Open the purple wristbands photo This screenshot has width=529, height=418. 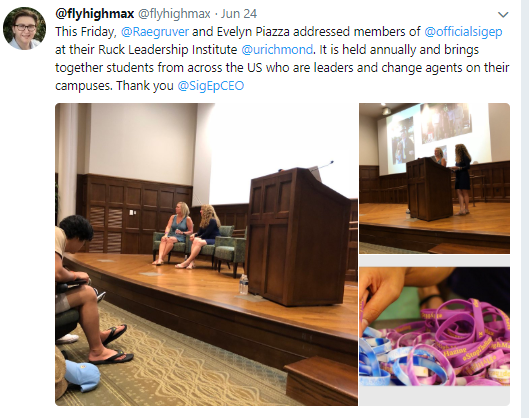coord(435,327)
